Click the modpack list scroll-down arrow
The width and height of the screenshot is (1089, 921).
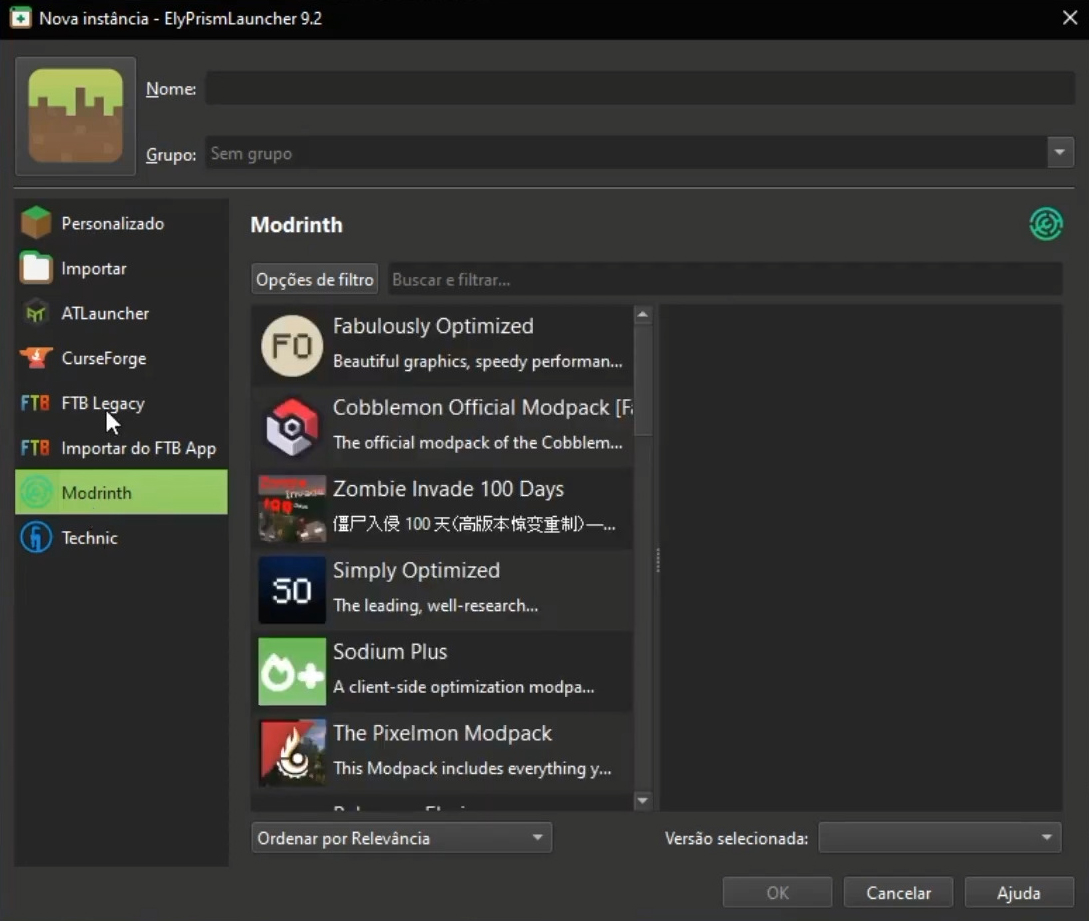pos(643,801)
